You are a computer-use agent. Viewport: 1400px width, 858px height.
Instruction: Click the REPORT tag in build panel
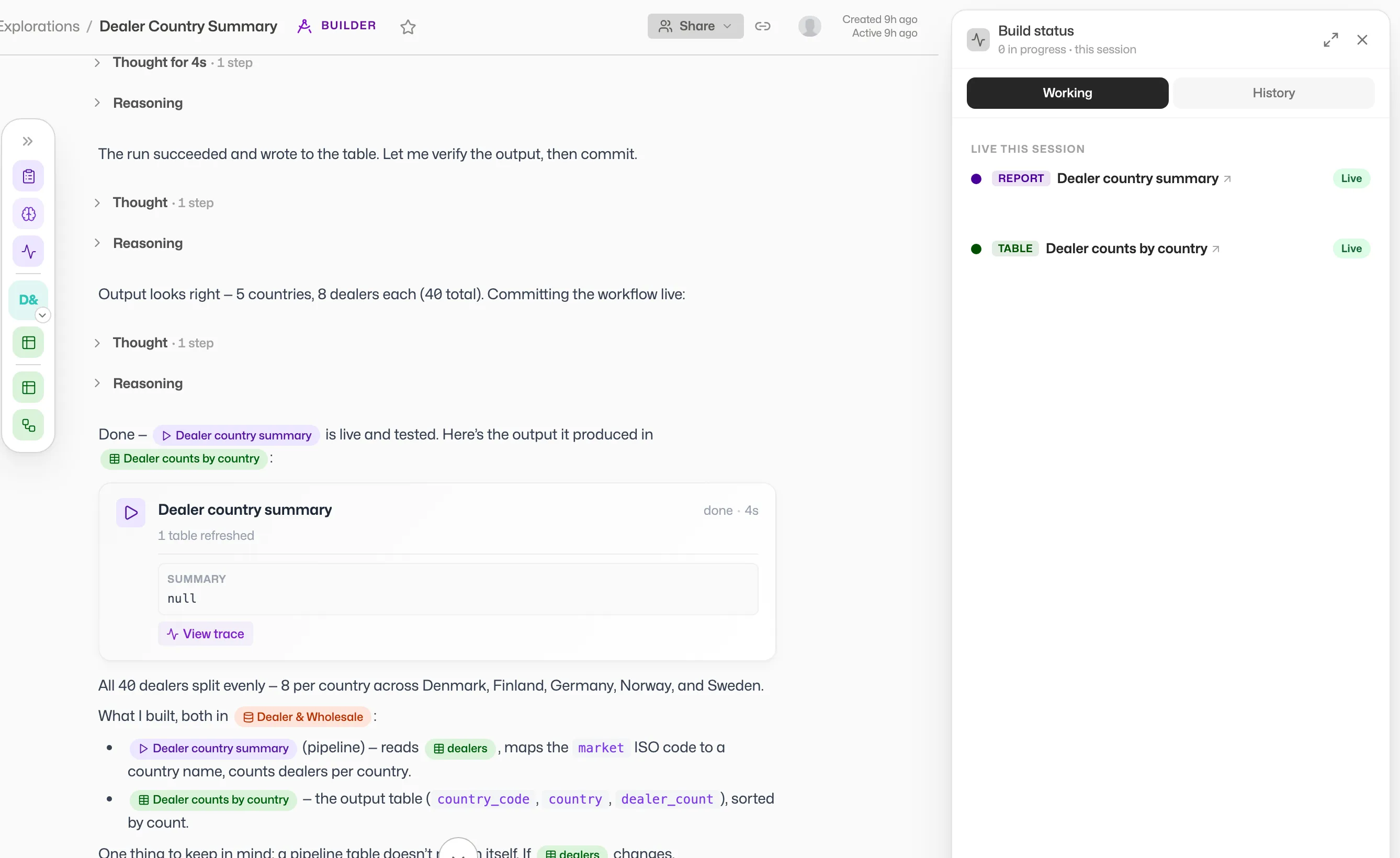click(x=1021, y=178)
